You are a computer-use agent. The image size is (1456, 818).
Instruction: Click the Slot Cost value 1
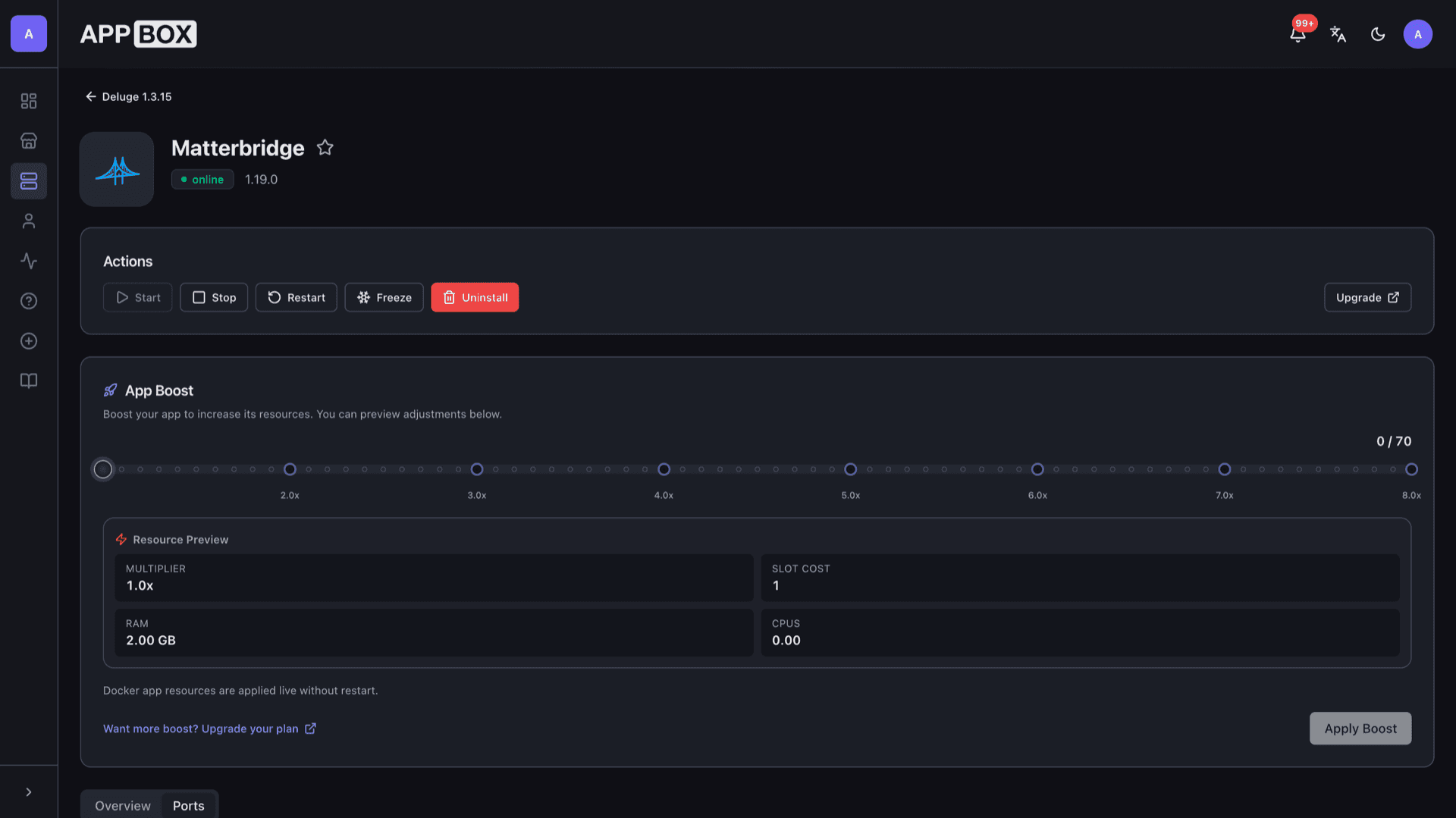tap(776, 586)
